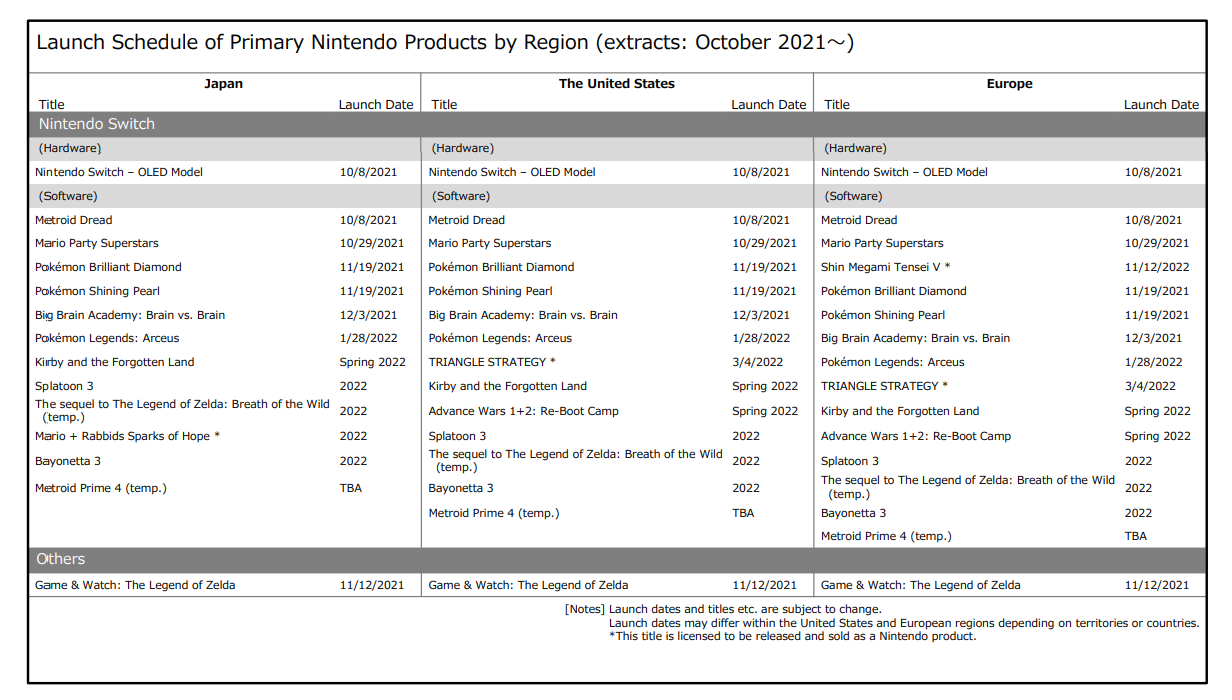Select The United States column heading
1232x700 pixels.
coord(616,84)
